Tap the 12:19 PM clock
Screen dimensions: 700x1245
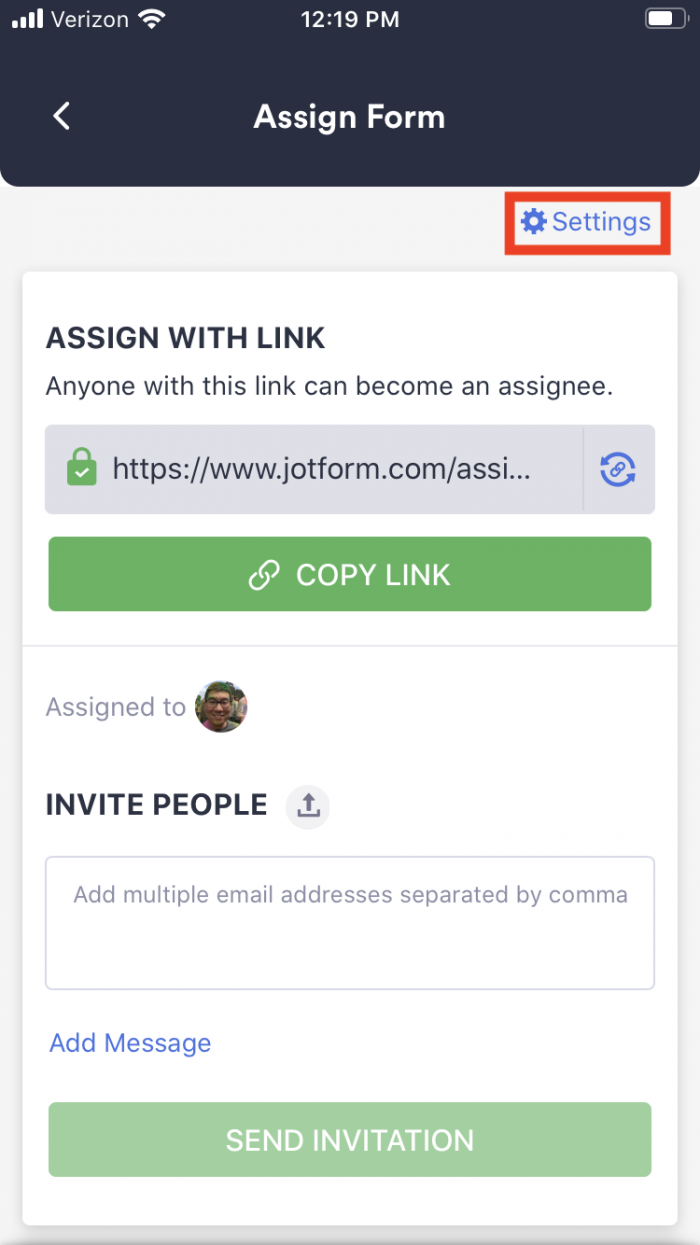349,19
